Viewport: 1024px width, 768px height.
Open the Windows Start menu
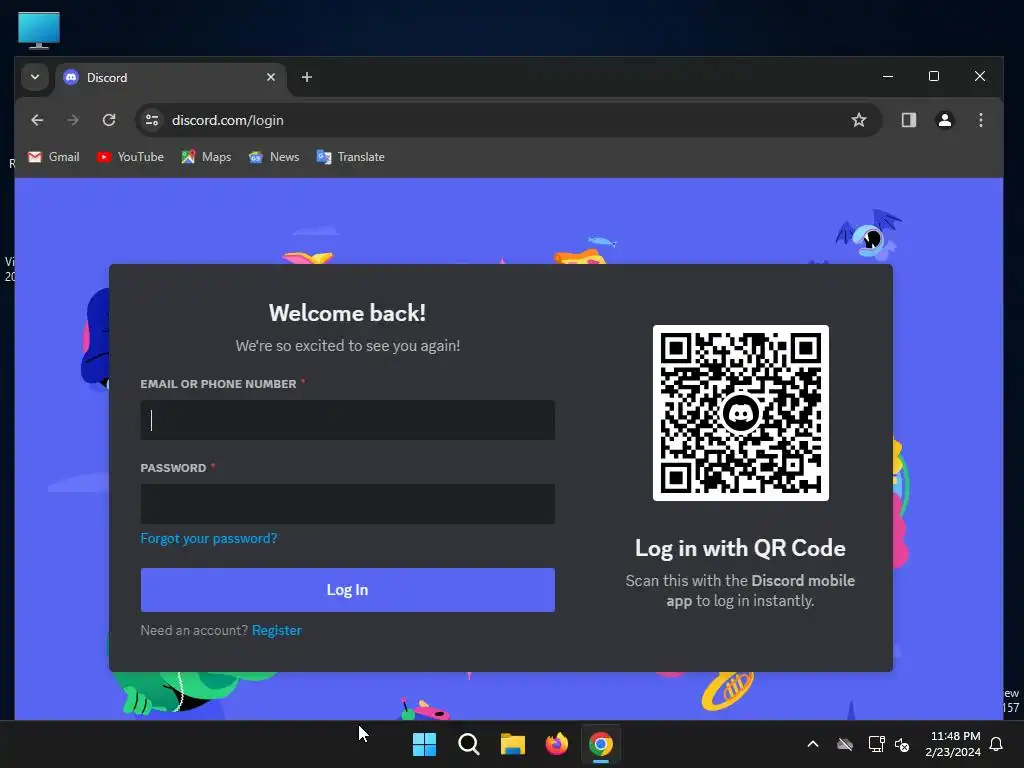pyautogui.click(x=424, y=744)
